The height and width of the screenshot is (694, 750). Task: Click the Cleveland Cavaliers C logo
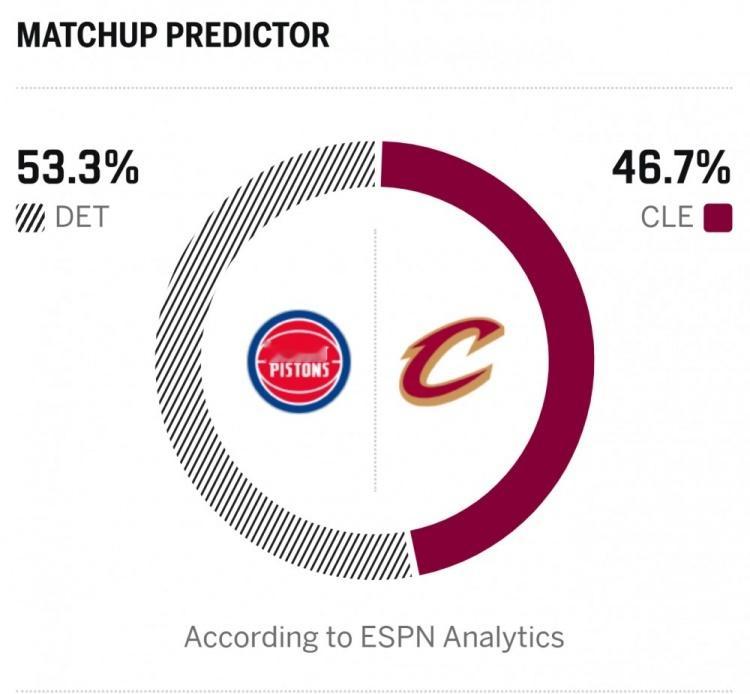(x=452, y=361)
